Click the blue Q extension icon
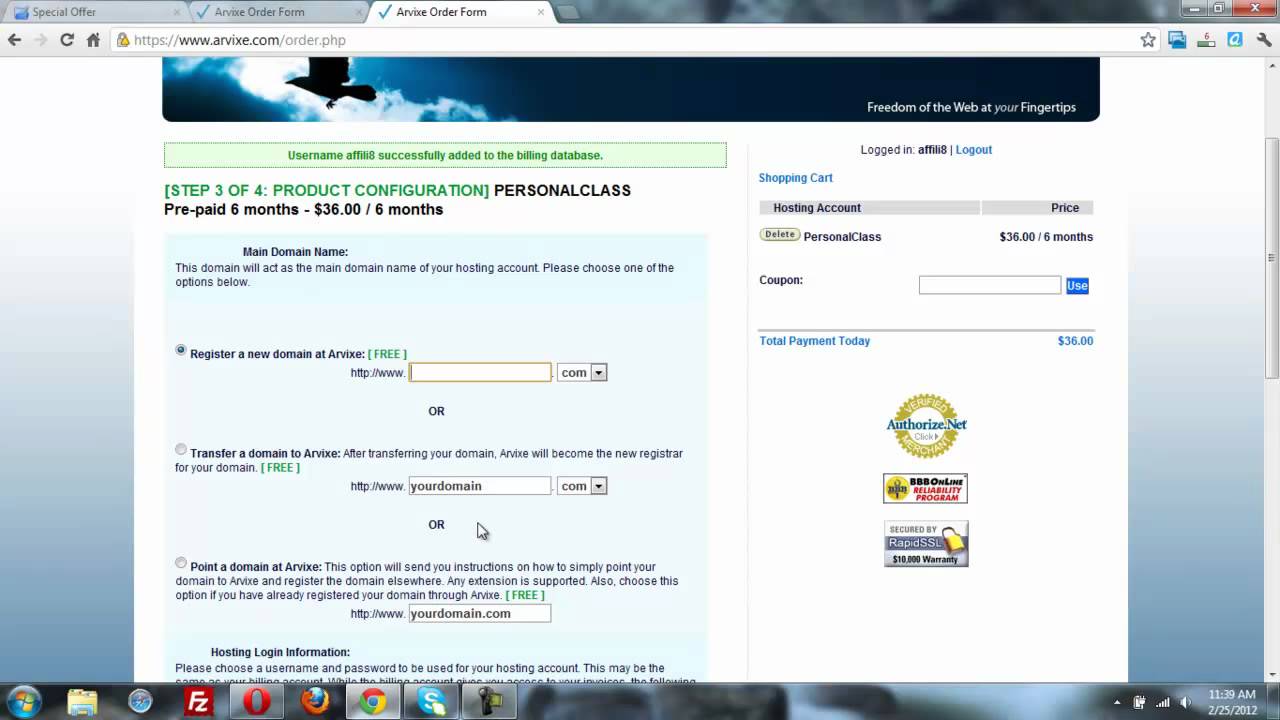The height and width of the screenshot is (720, 1280). pos(1235,40)
